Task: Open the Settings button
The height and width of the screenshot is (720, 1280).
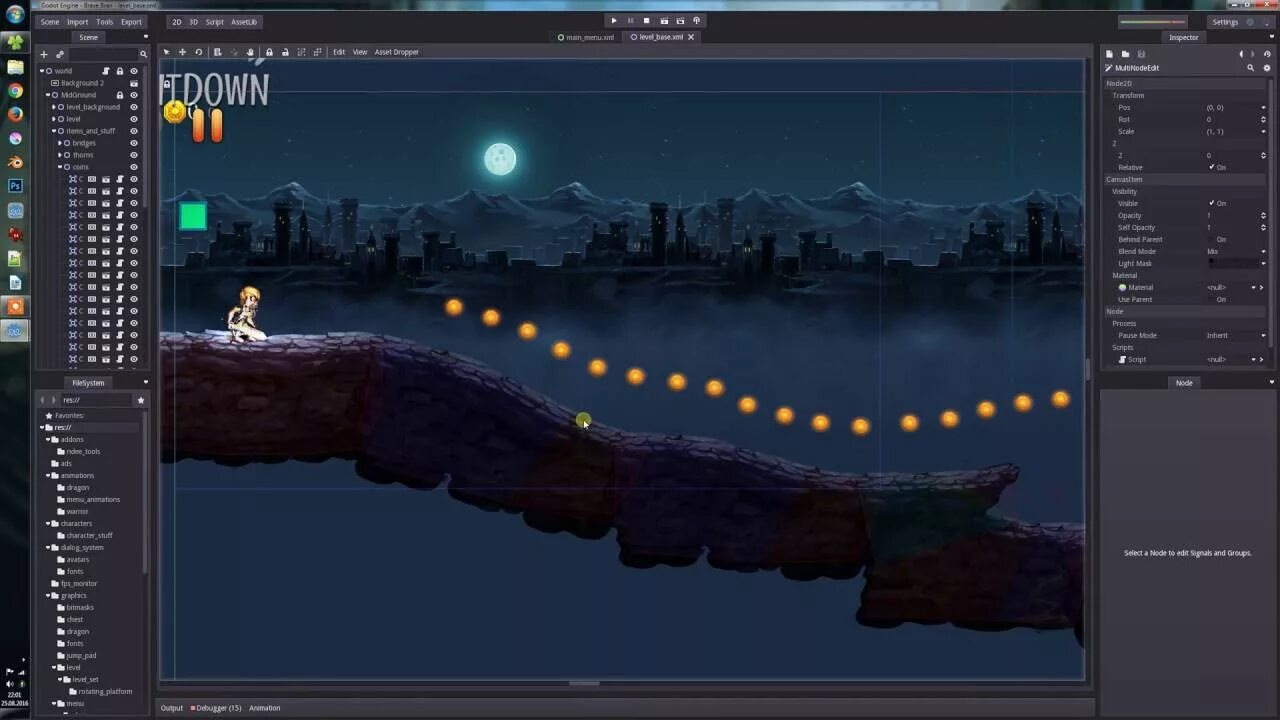Action: [x=1225, y=22]
